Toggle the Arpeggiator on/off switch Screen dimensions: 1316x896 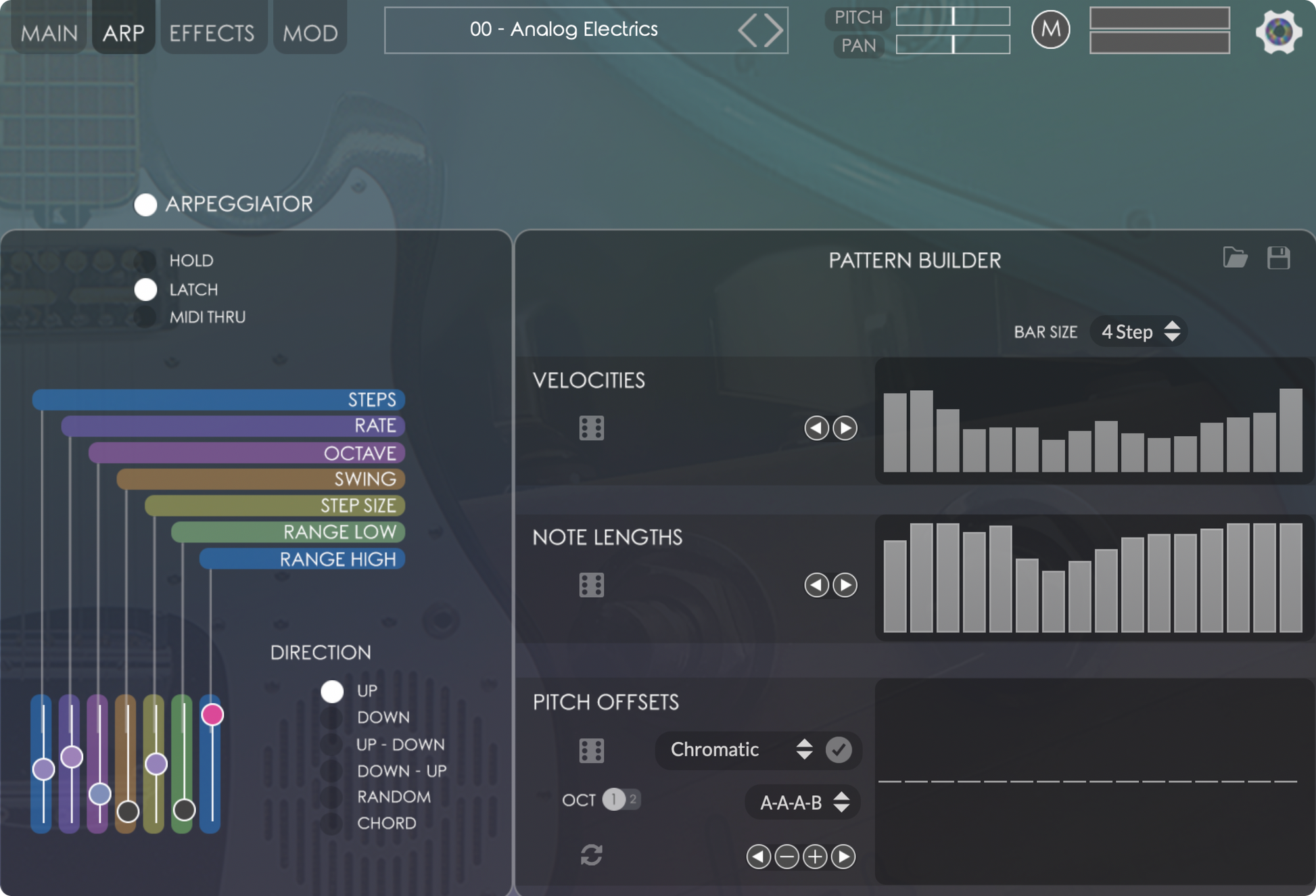(145, 204)
